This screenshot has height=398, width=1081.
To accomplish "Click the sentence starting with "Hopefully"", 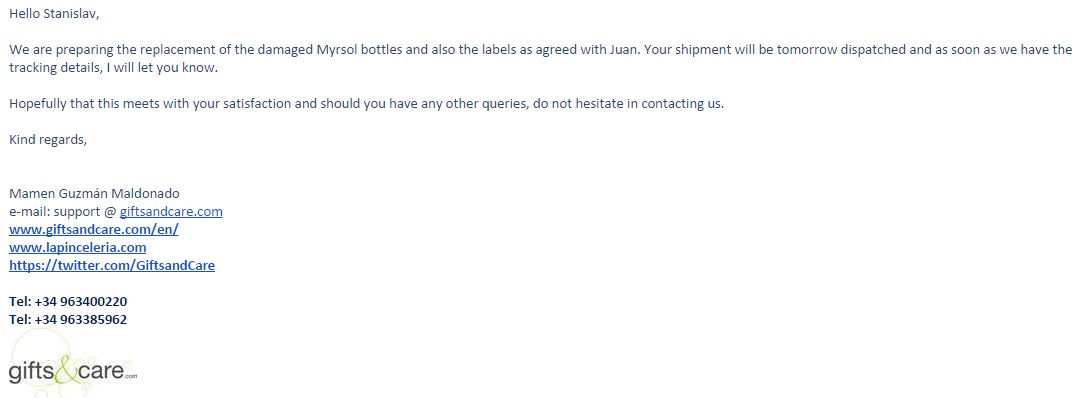I will tap(367, 105).
